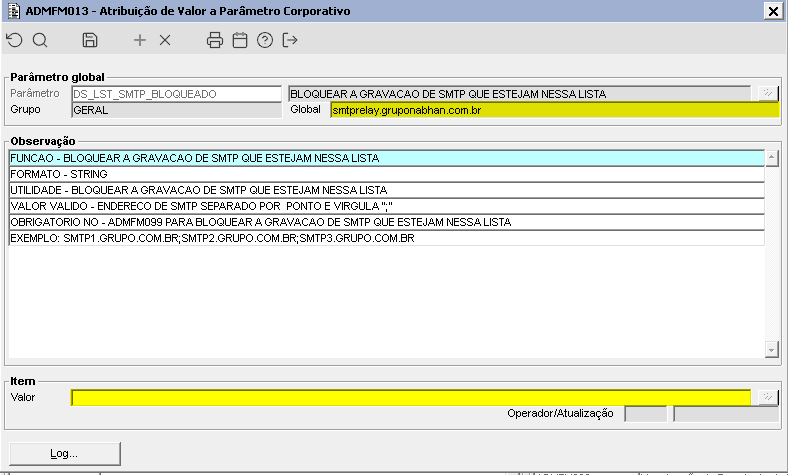Image resolution: width=788 pixels, height=475 pixels.
Task: Select row 'UTILIDADE - BLOQUEAR A GRAVACAO'
Action: pyautogui.click(x=387, y=191)
